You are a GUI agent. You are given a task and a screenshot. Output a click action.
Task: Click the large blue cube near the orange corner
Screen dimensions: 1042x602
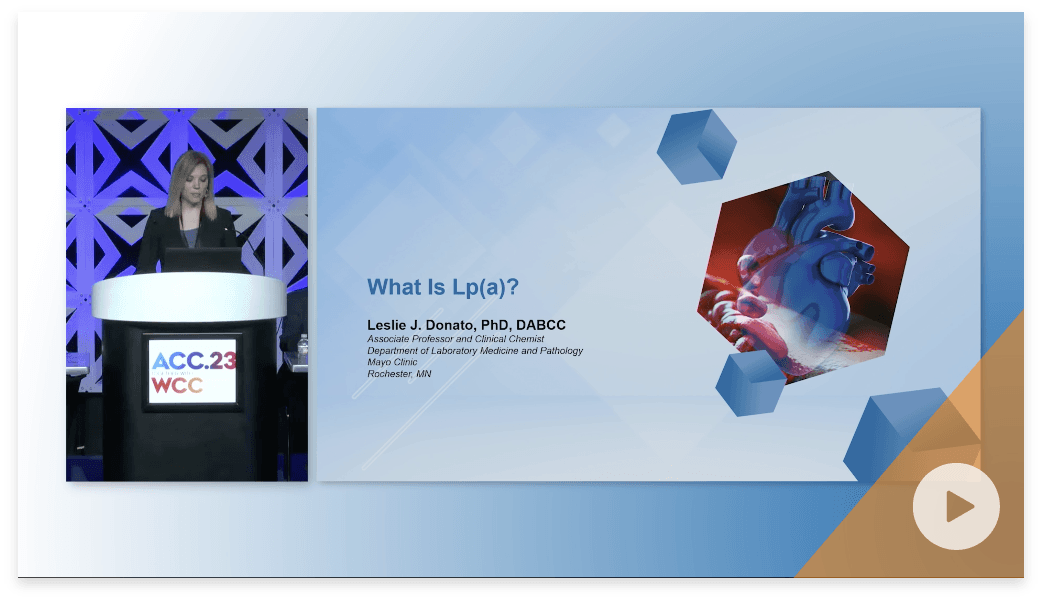pyautogui.click(x=893, y=435)
